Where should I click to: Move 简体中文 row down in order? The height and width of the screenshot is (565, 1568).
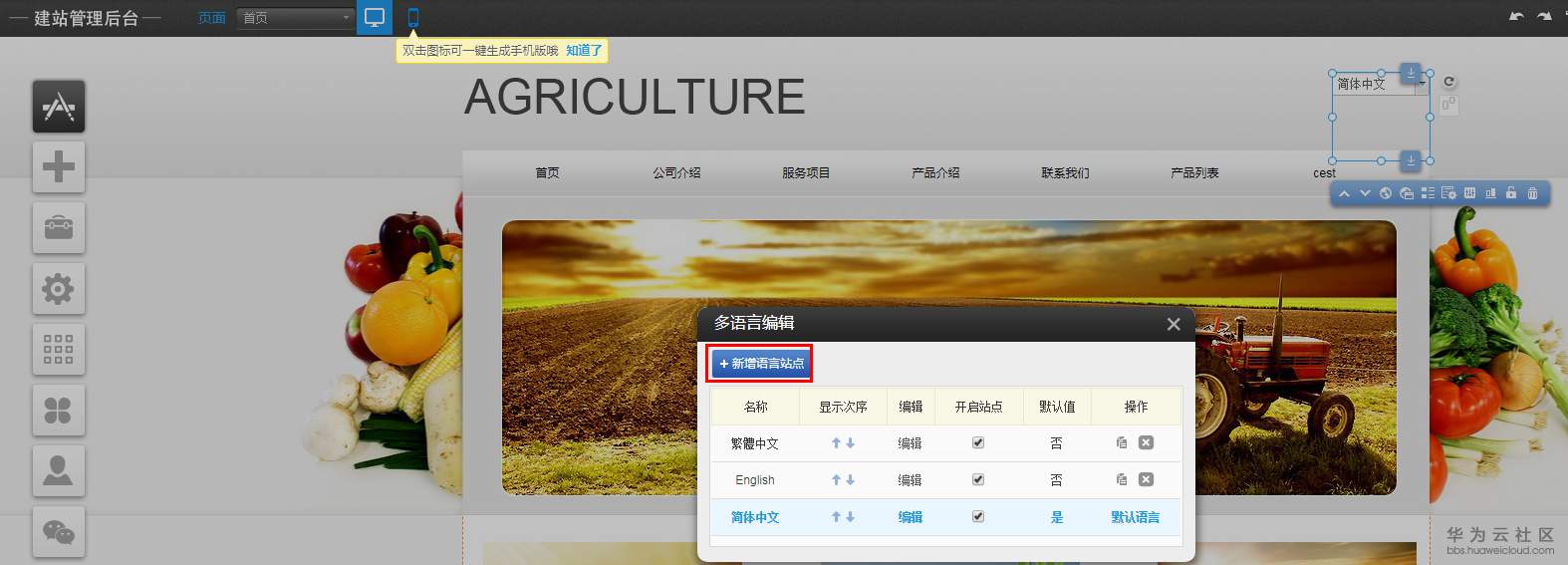coord(850,517)
